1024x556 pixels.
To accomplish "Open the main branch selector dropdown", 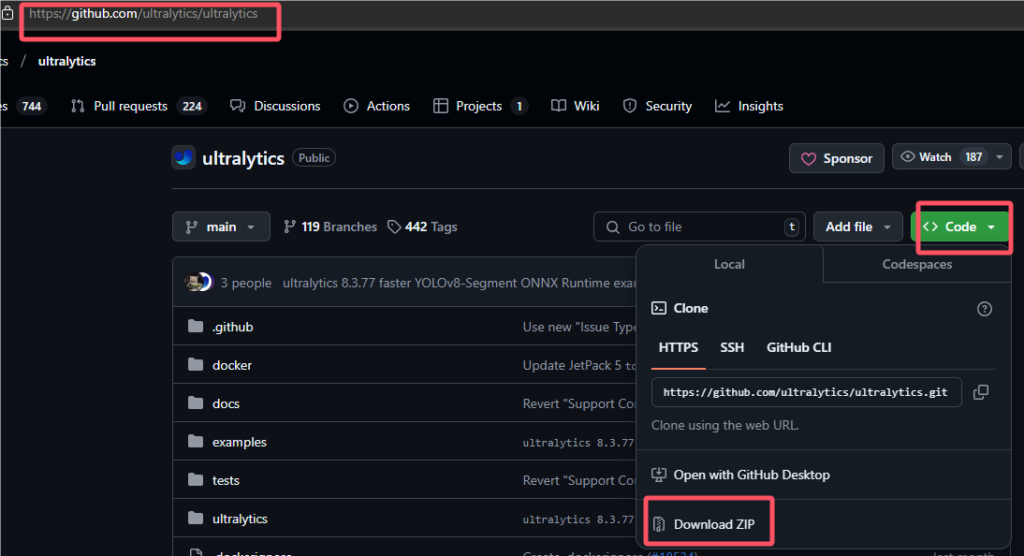I will [221, 227].
